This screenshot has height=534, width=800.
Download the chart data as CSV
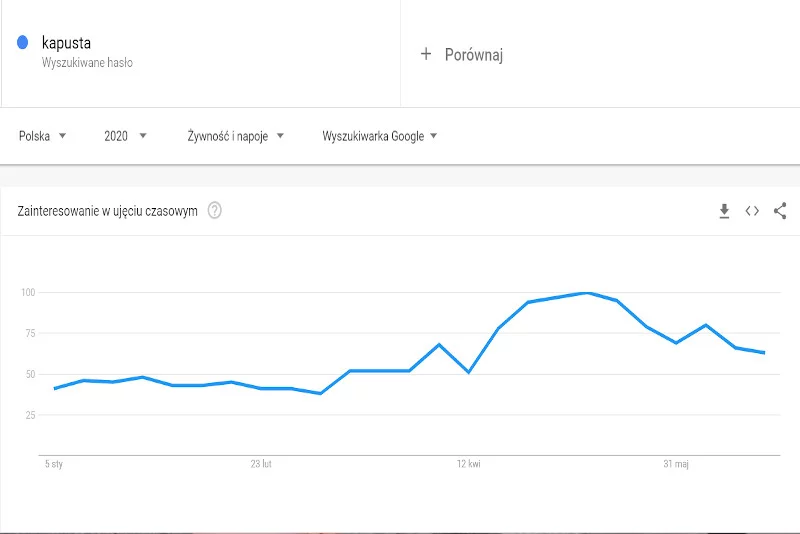(724, 211)
